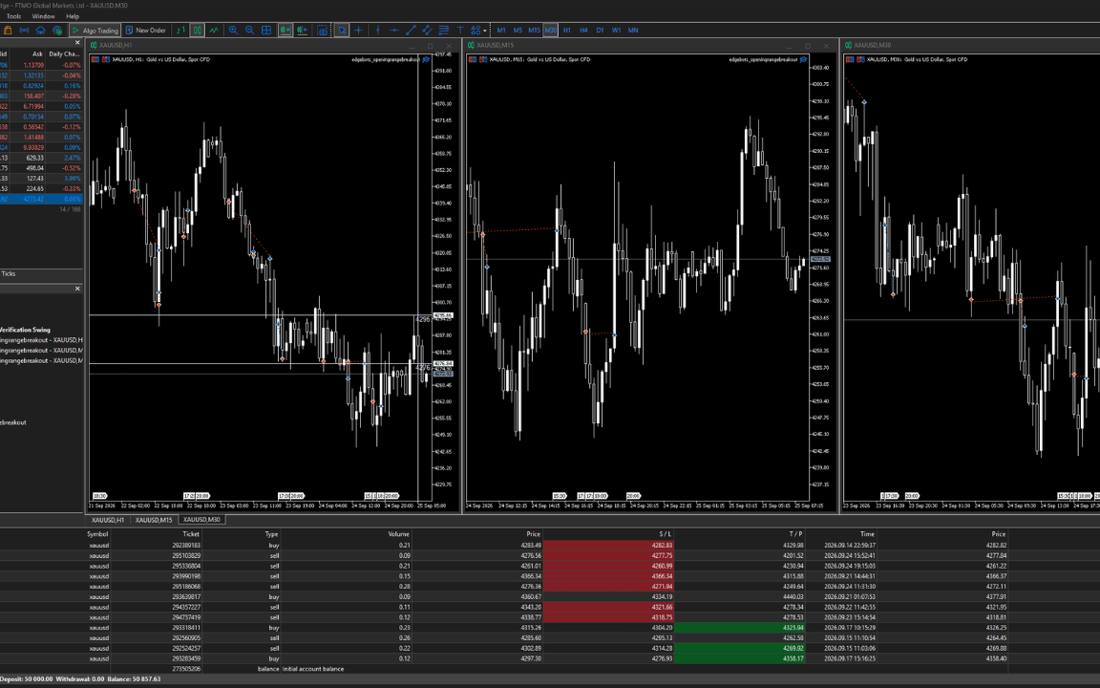Image resolution: width=1100 pixels, height=688 pixels.
Task: Click the signals radio icon in toolbar
Action: click(x=24, y=30)
